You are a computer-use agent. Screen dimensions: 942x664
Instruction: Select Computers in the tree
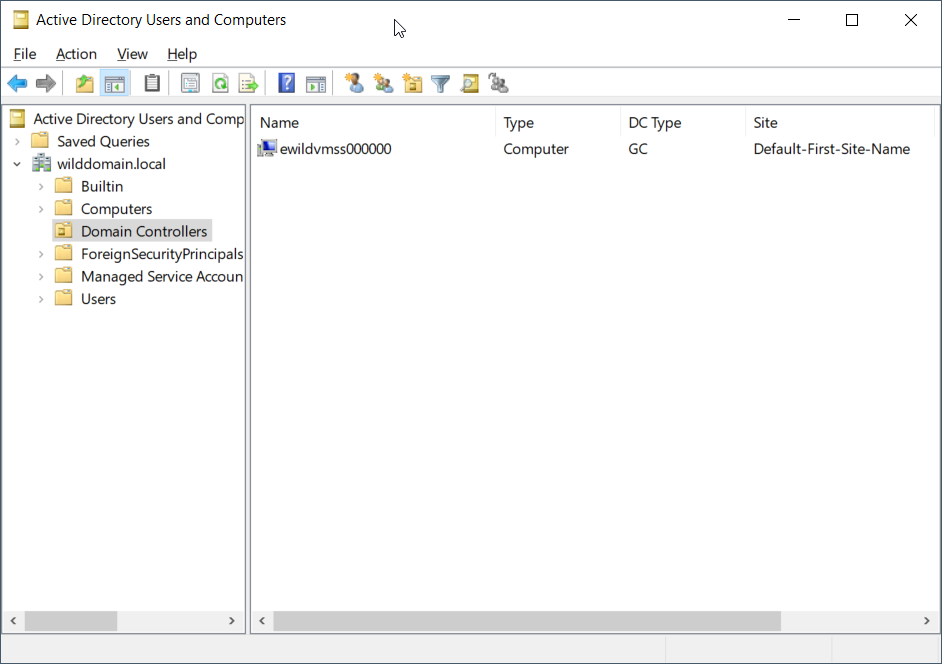click(116, 209)
